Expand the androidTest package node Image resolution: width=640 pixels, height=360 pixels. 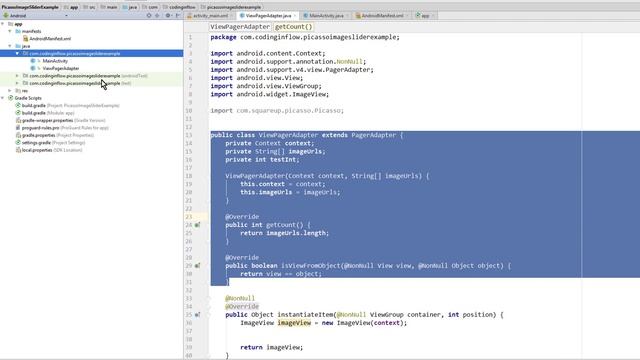click(17, 76)
